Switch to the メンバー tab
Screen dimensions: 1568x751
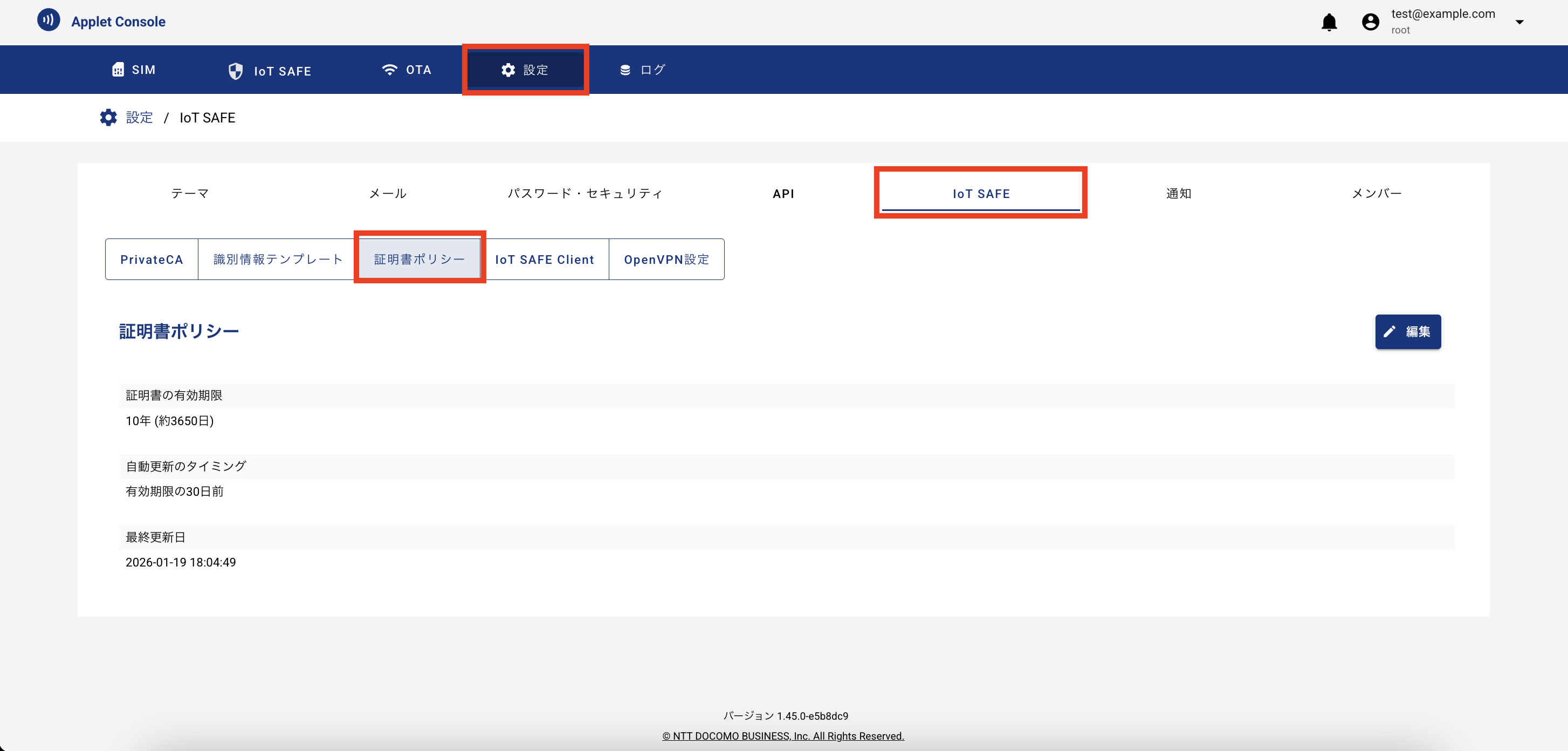[x=1376, y=193]
